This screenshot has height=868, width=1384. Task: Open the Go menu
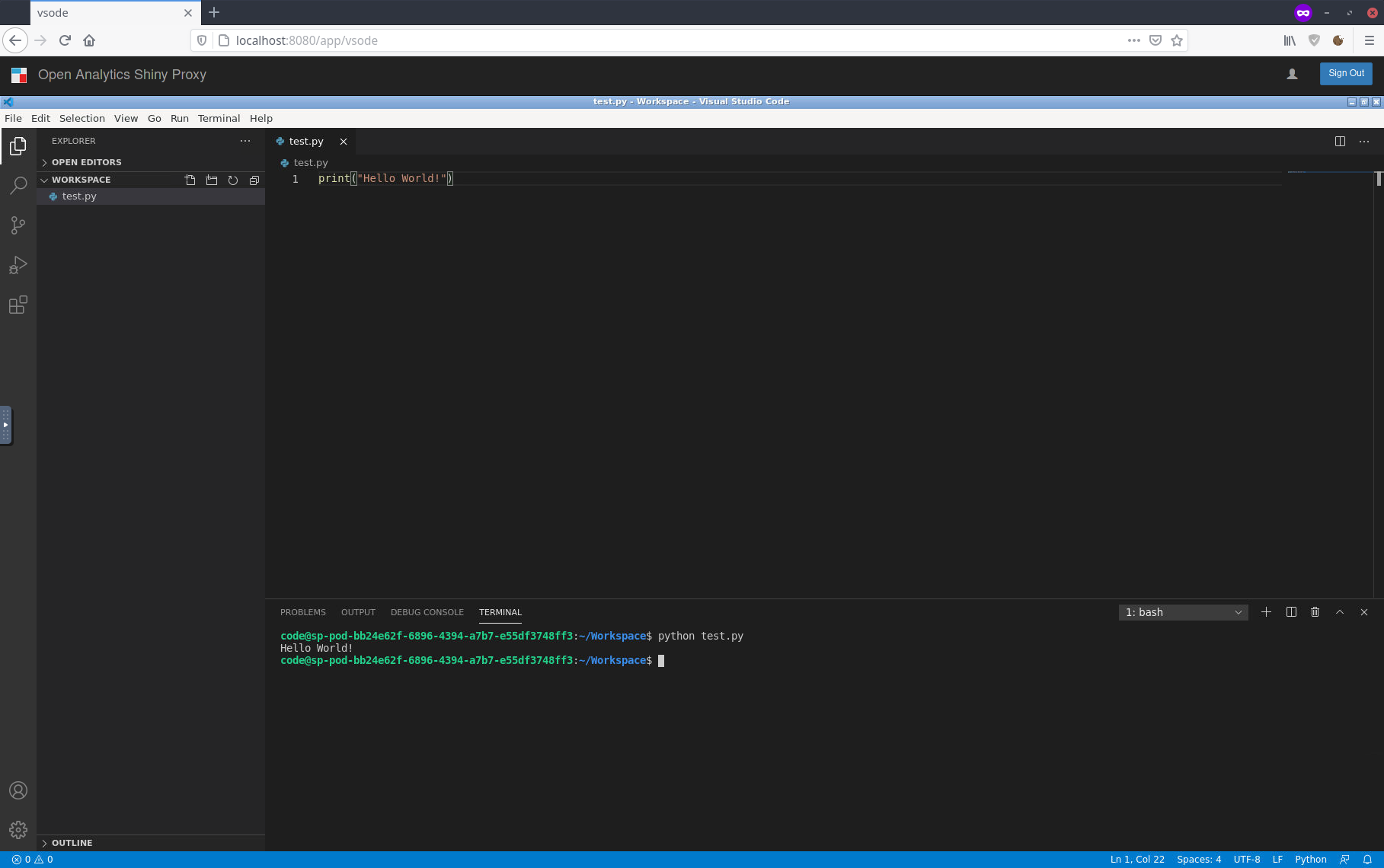click(x=155, y=118)
